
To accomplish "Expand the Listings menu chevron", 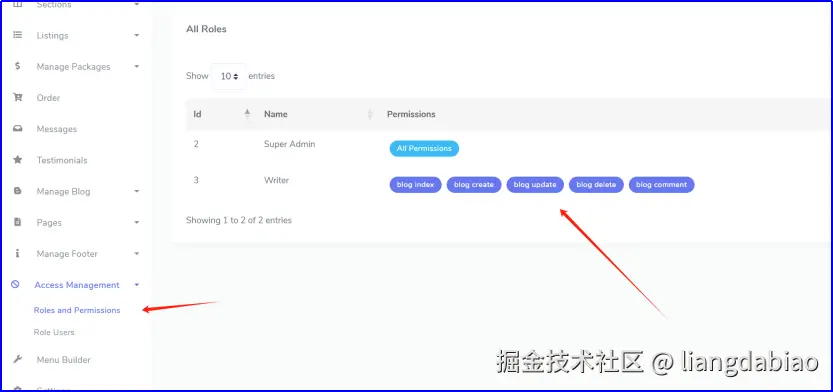I will (x=137, y=36).
